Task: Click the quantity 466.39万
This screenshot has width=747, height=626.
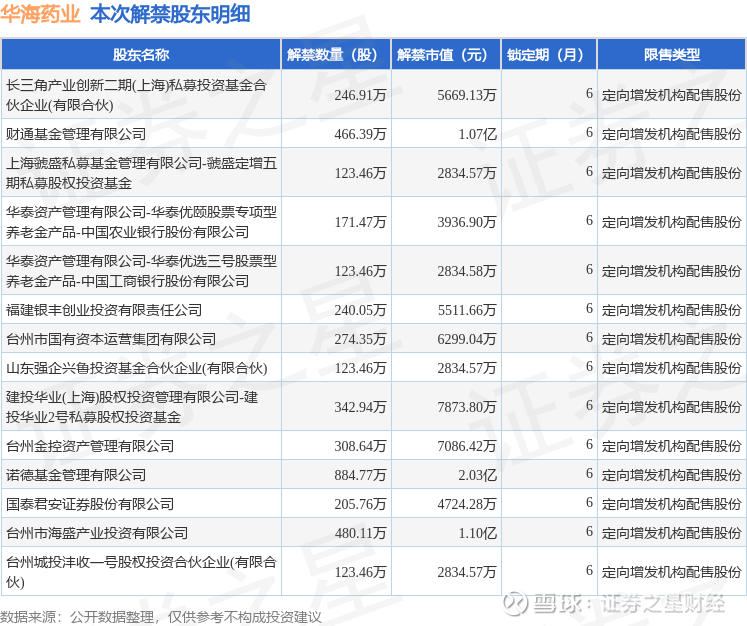Action: (x=360, y=134)
